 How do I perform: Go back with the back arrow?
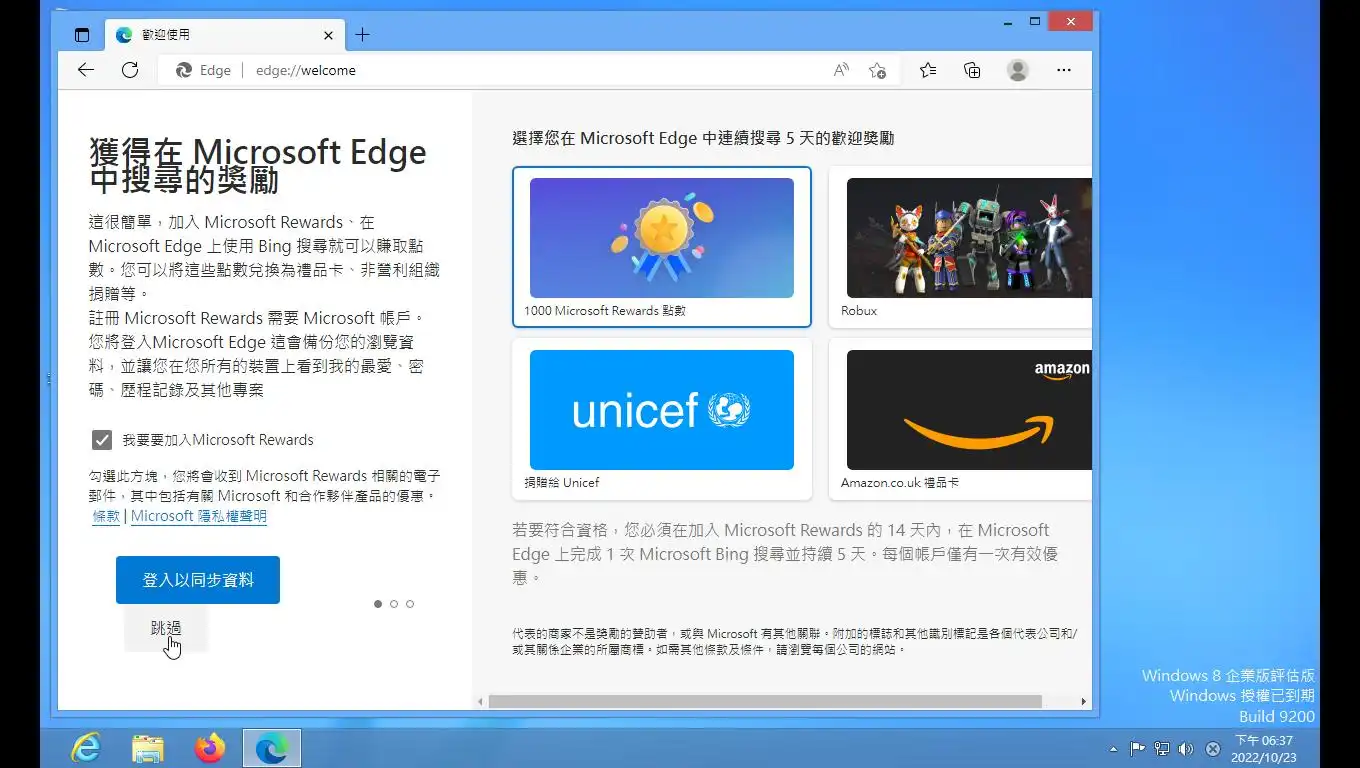86,70
